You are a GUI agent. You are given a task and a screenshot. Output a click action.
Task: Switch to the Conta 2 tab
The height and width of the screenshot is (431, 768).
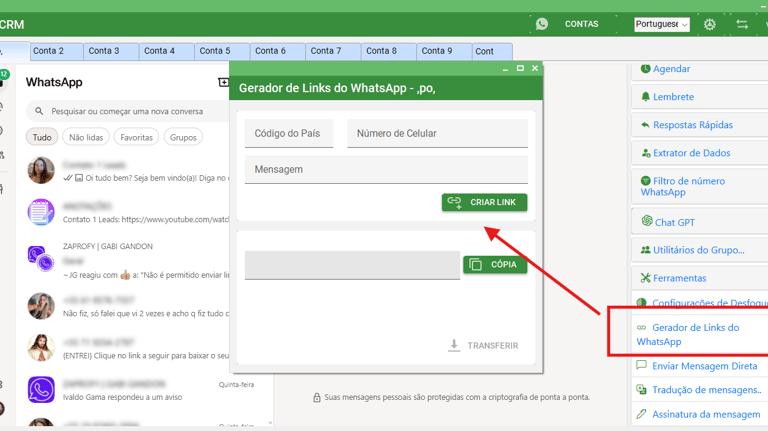(56, 51)
